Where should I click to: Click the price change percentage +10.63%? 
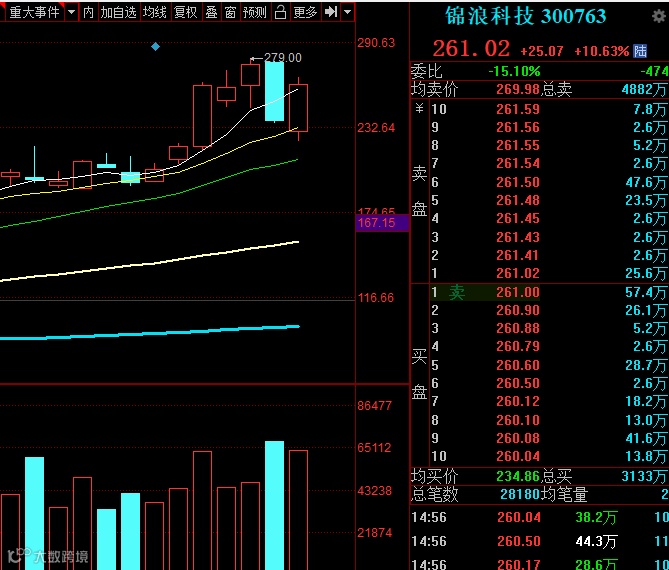(x=602, y=51)
